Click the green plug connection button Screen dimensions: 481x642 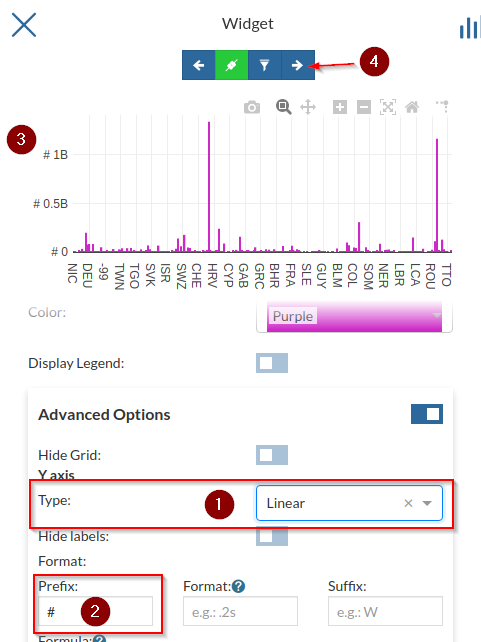coord(232,65)
